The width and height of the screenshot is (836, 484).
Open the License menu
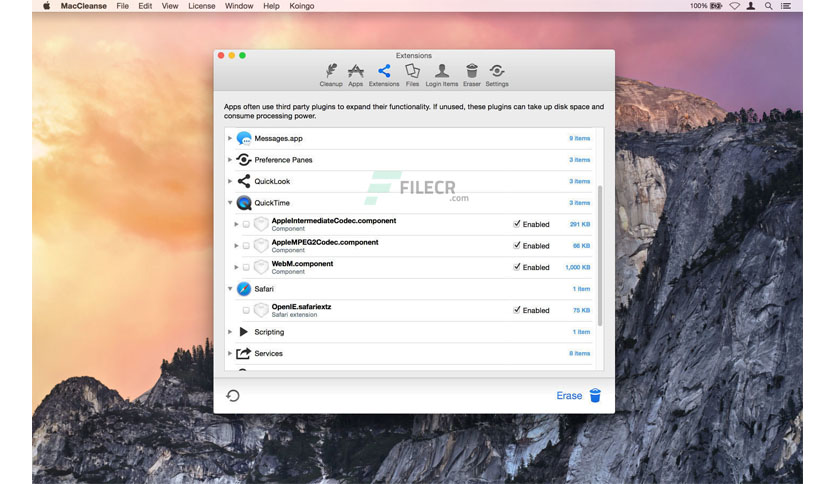[202, 6]
